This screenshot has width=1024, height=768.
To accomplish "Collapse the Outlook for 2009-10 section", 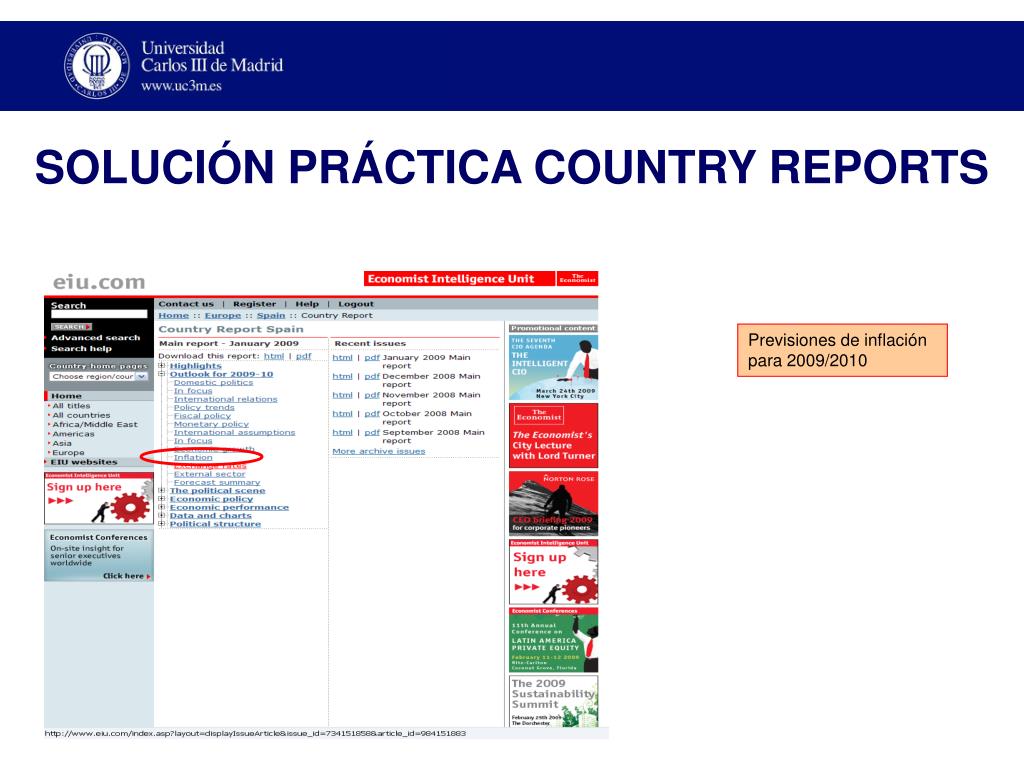I will [x=161, y=374].
